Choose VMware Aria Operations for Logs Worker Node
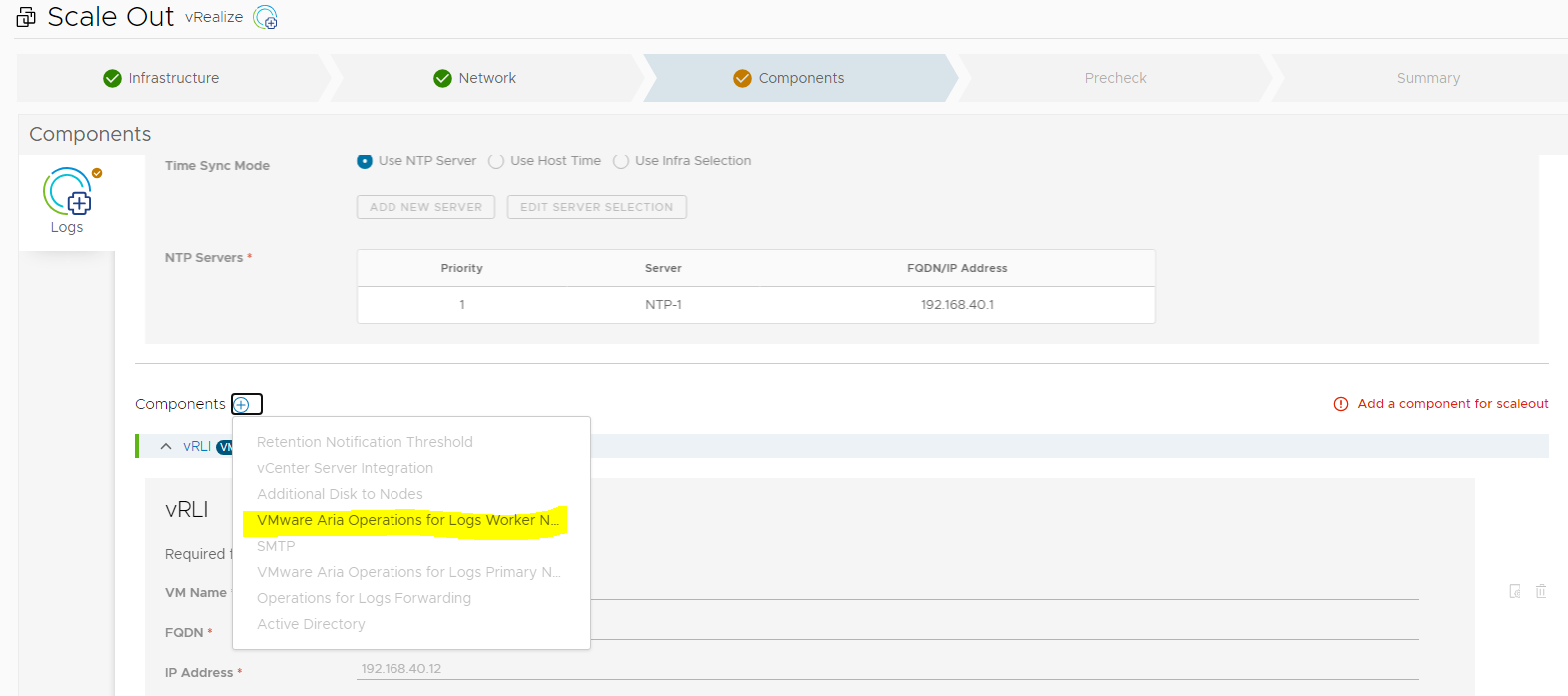This screenshot has height=696, width=1568. click(x=407, y=520)
